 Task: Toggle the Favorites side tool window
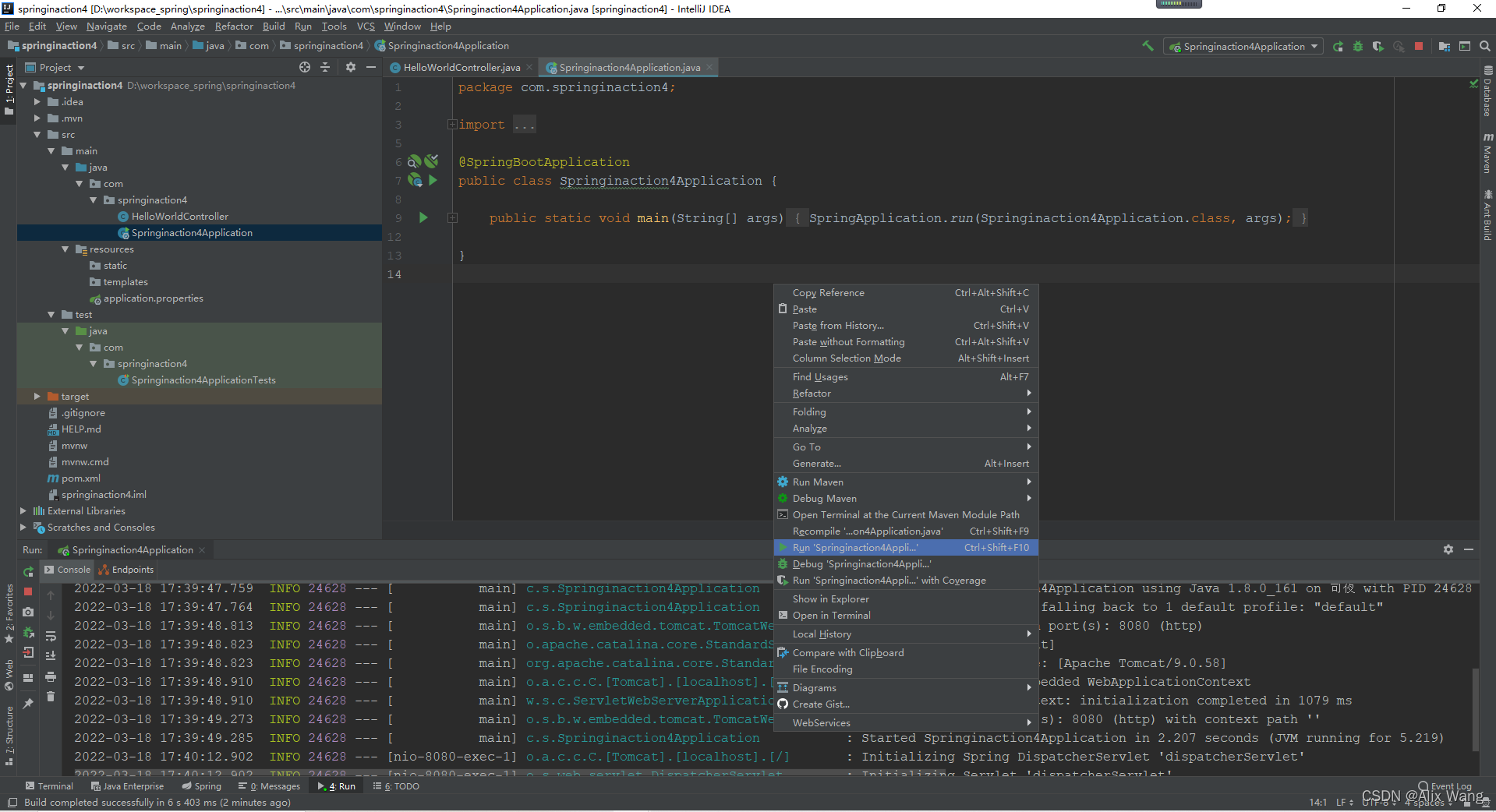(9, 613)
